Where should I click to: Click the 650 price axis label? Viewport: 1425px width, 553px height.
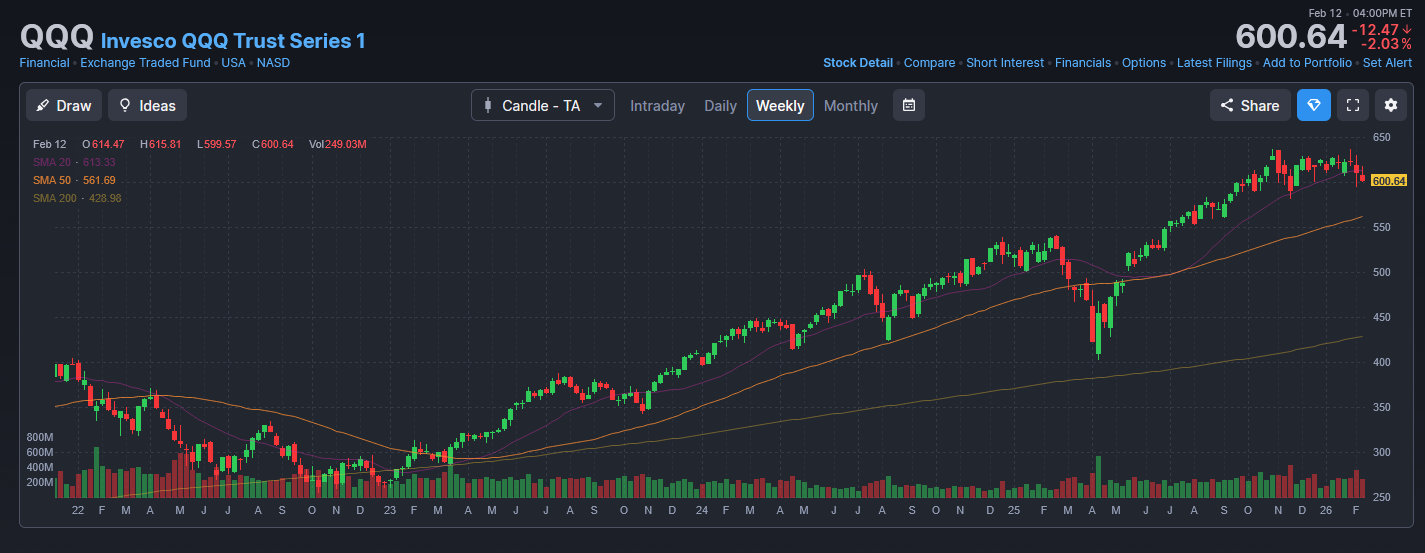click(1381, 137)
